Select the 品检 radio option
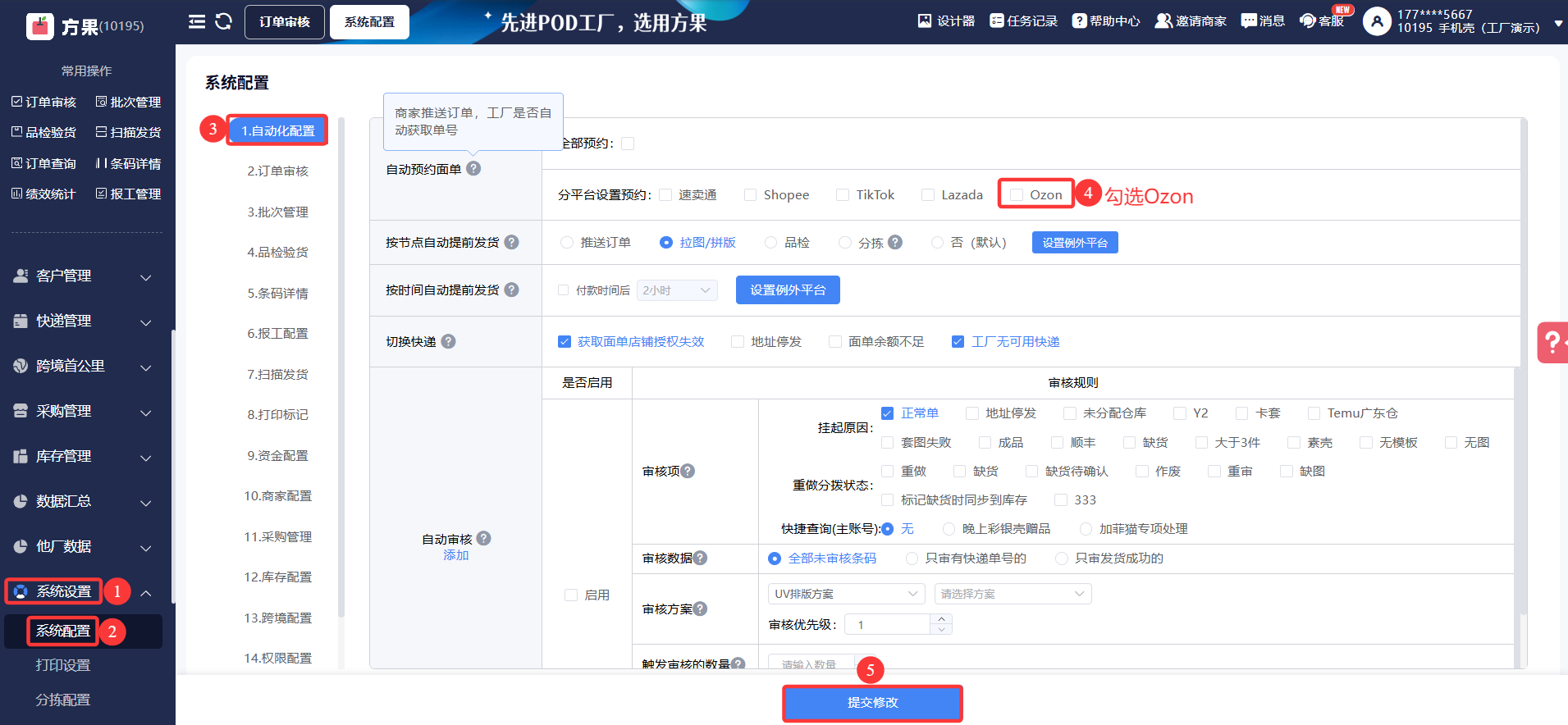This screenshot has width=1568, height=725. [x=770, y=243]
